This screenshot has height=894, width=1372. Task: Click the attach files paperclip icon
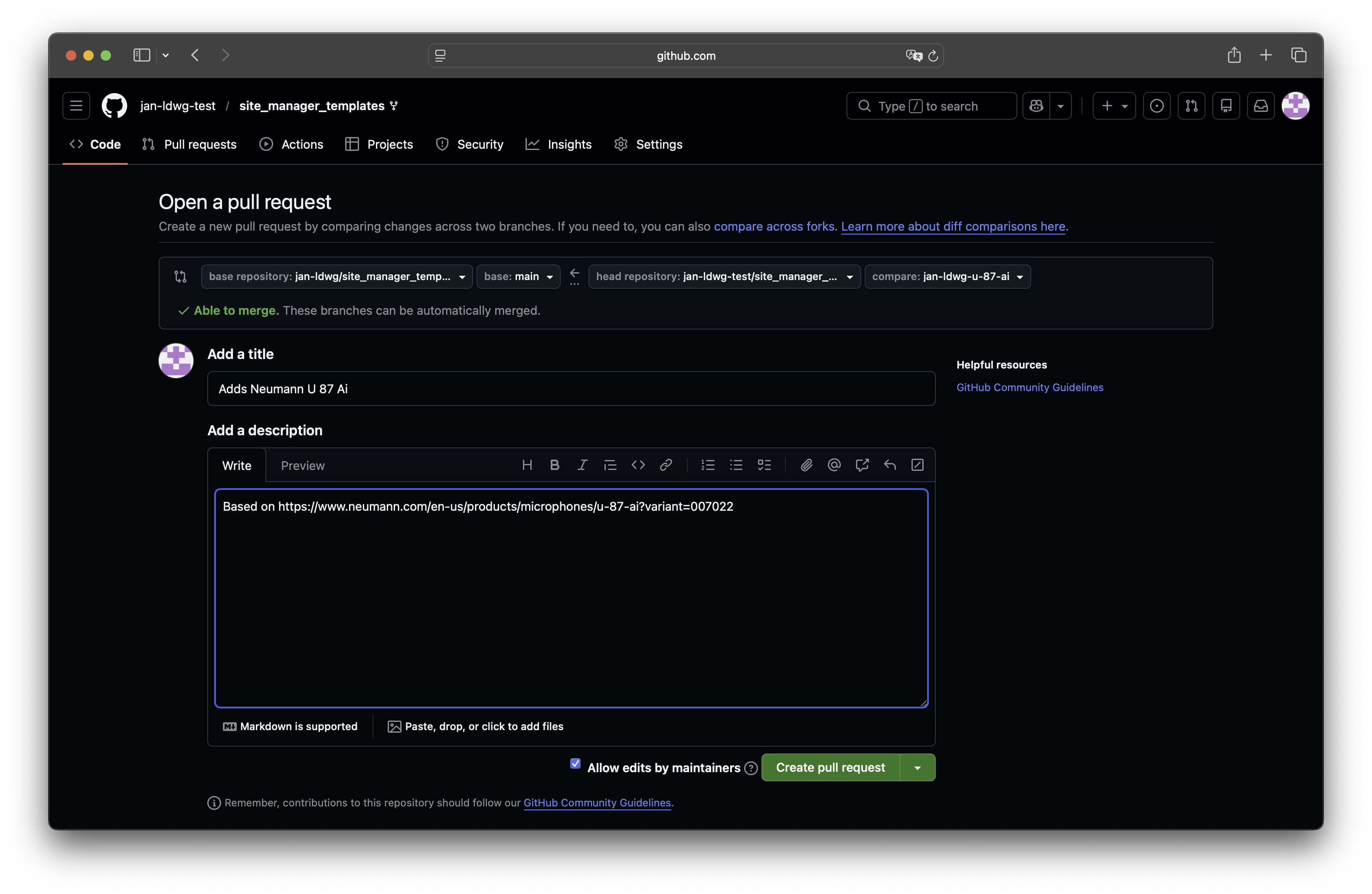point(806,465)
